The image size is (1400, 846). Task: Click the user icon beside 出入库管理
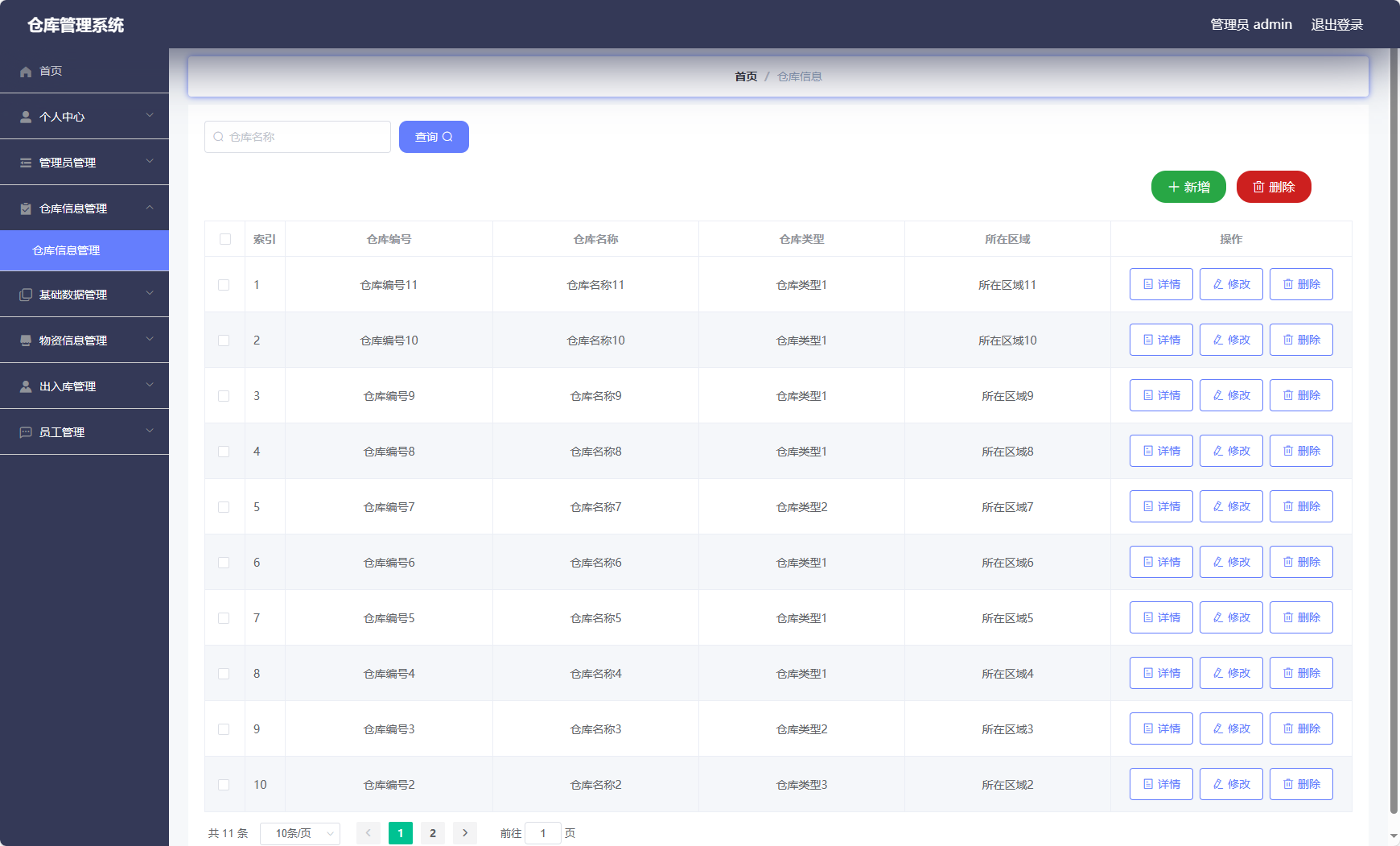(x=26, y=386)
